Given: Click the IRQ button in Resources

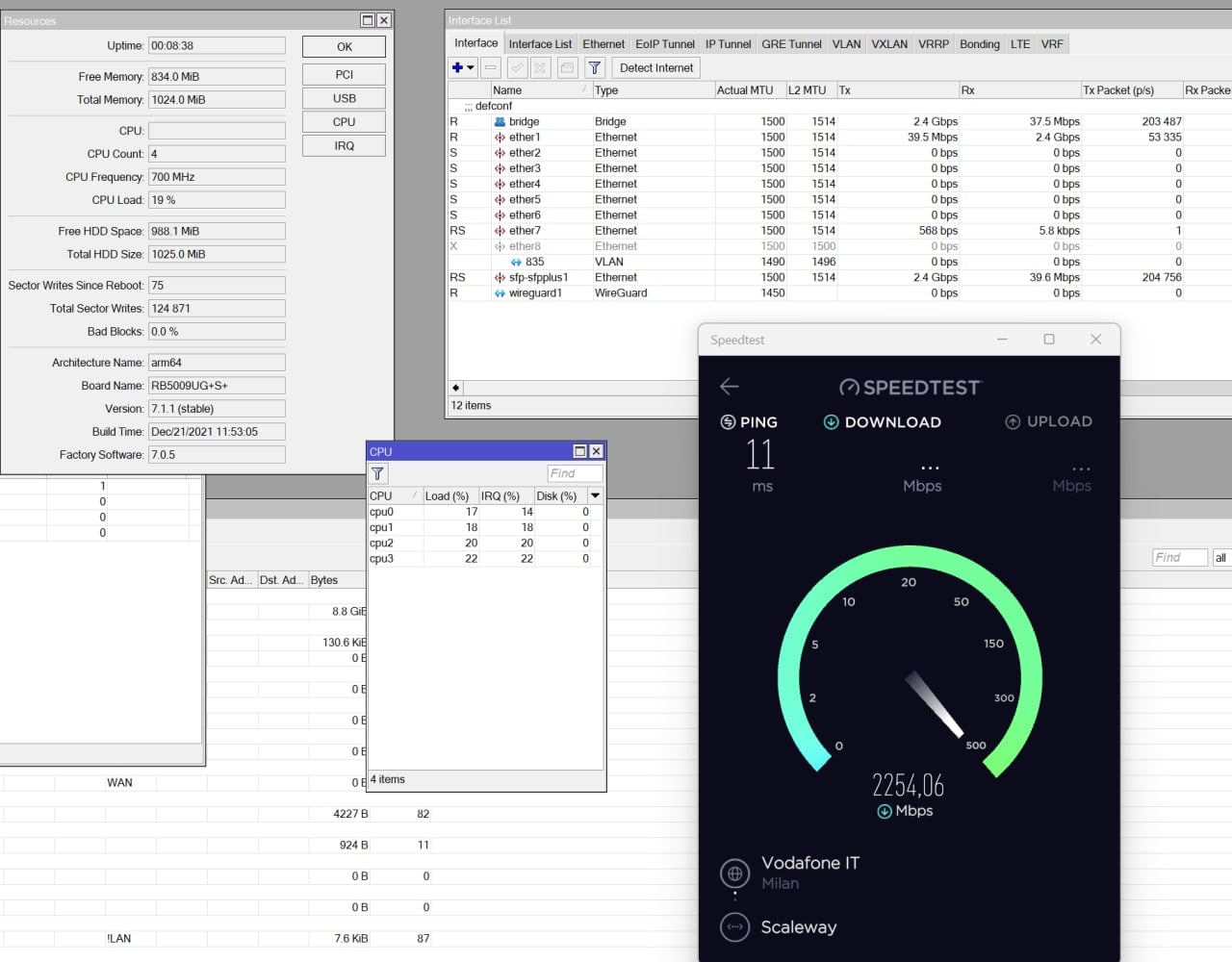Looking at the screenshot, I should tap(344, 146).
